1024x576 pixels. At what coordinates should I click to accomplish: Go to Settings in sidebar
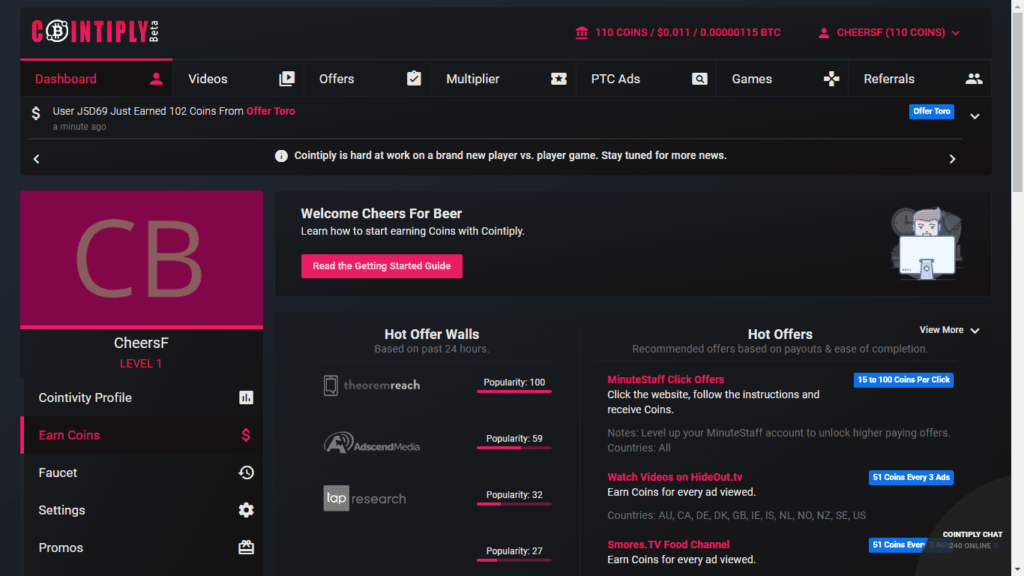click(142, 510)
